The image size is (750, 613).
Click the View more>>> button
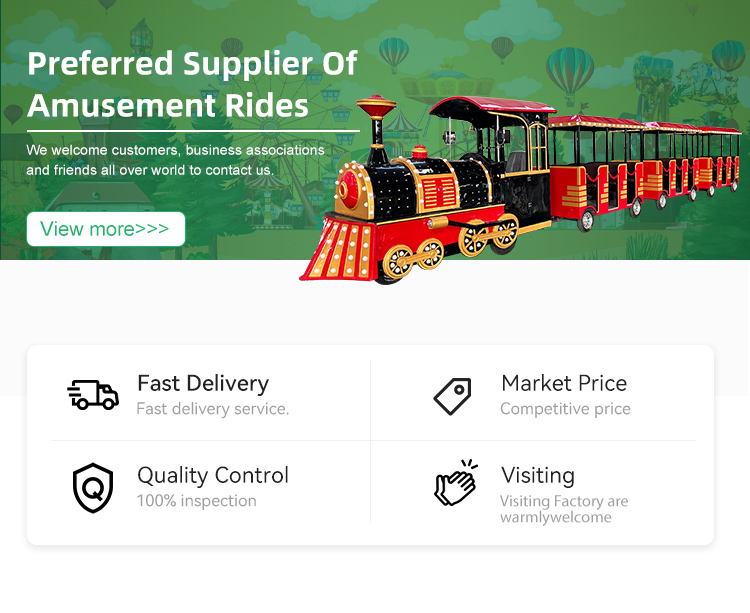106,229
